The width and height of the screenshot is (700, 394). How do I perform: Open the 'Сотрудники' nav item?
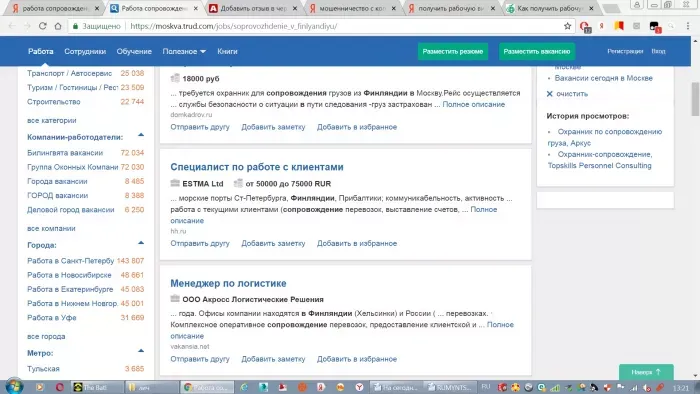(x=85, y=51)
